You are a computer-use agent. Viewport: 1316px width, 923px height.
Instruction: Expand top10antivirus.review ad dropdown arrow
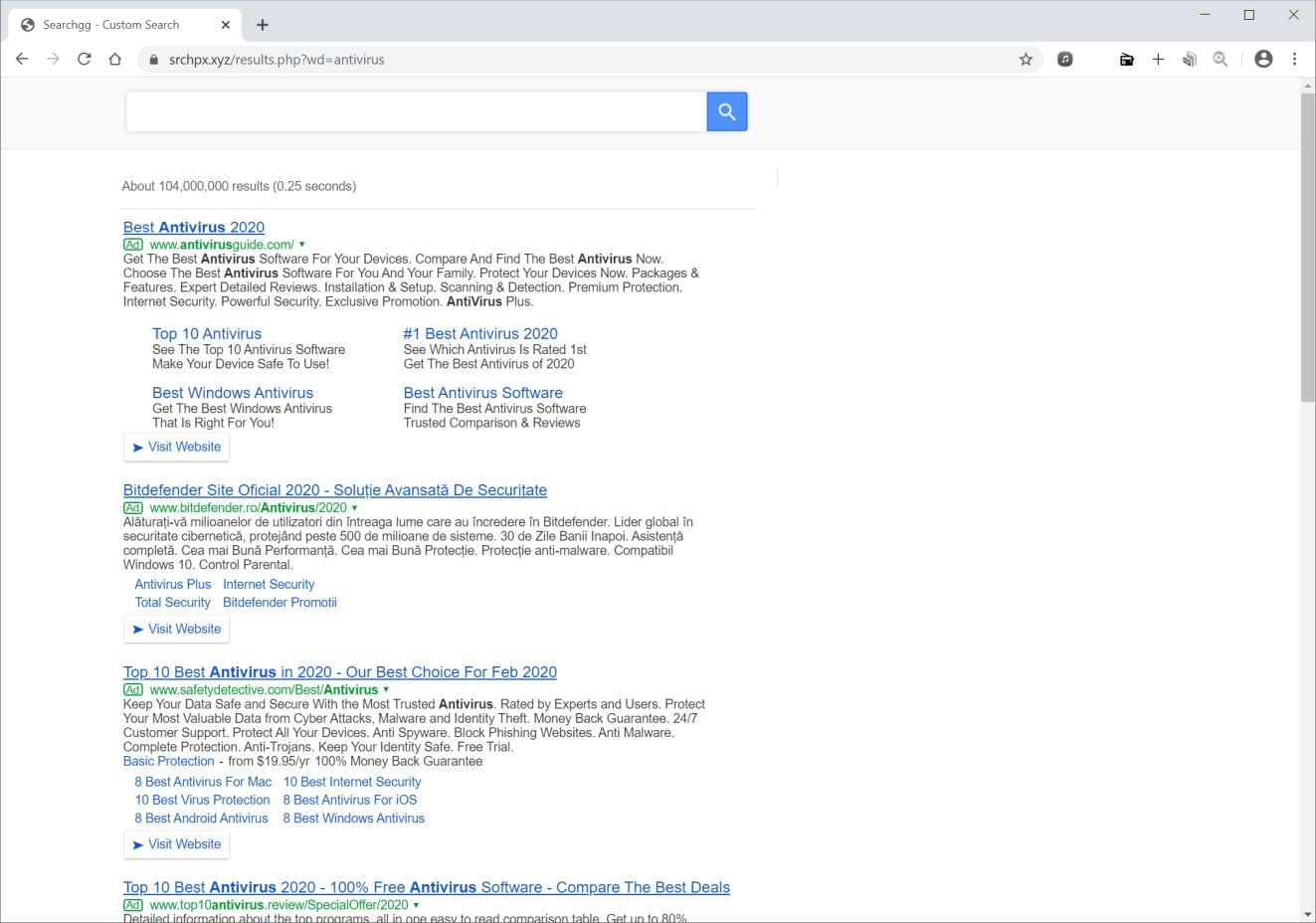pyautogui.click(x=416, y=906)
